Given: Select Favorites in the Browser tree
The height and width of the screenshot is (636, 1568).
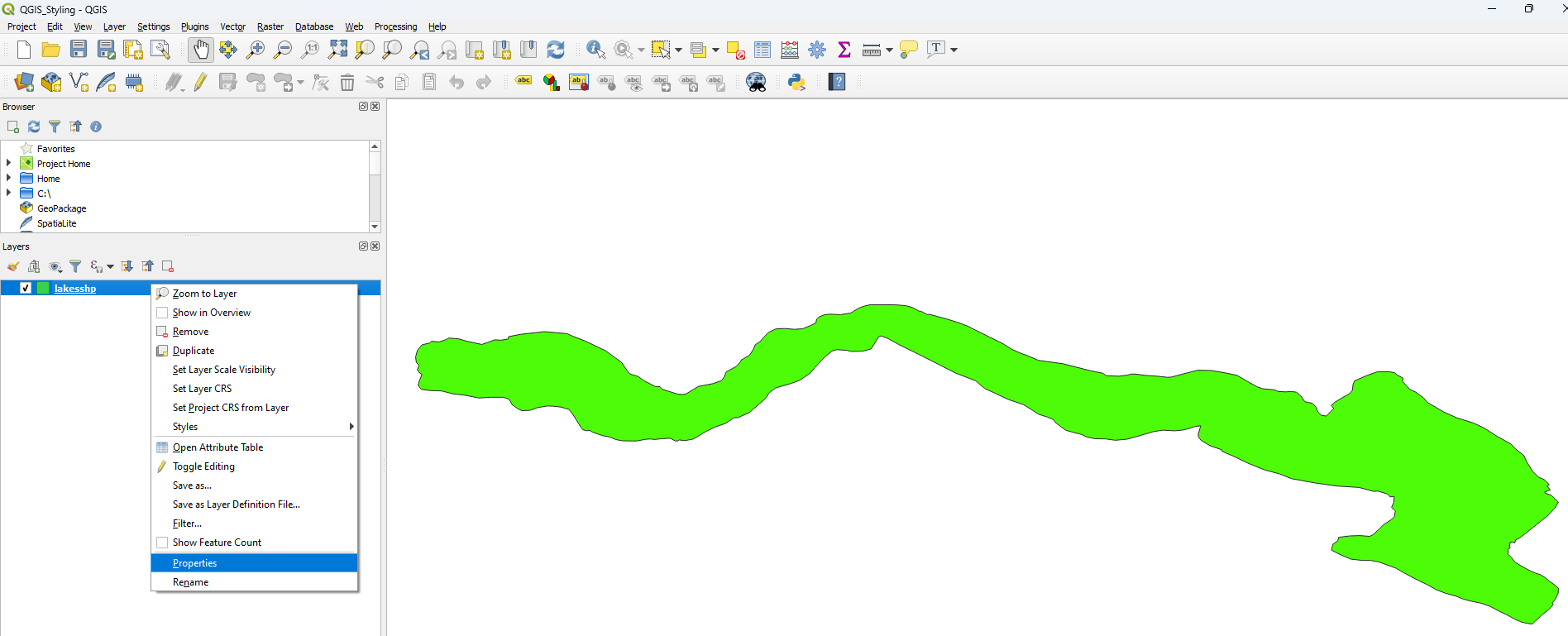Looking at the screenshot, I should [x=55, y=149].
